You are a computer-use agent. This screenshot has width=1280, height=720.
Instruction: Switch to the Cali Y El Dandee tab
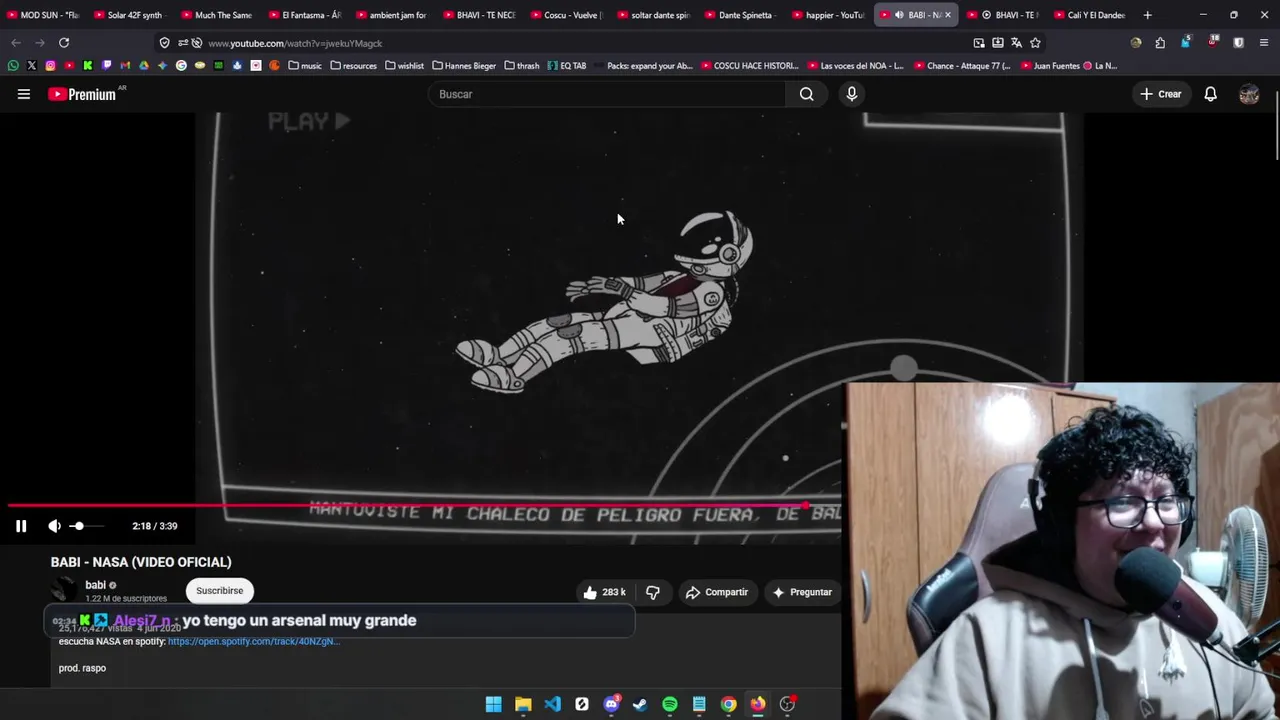[x=1090, y=15]
